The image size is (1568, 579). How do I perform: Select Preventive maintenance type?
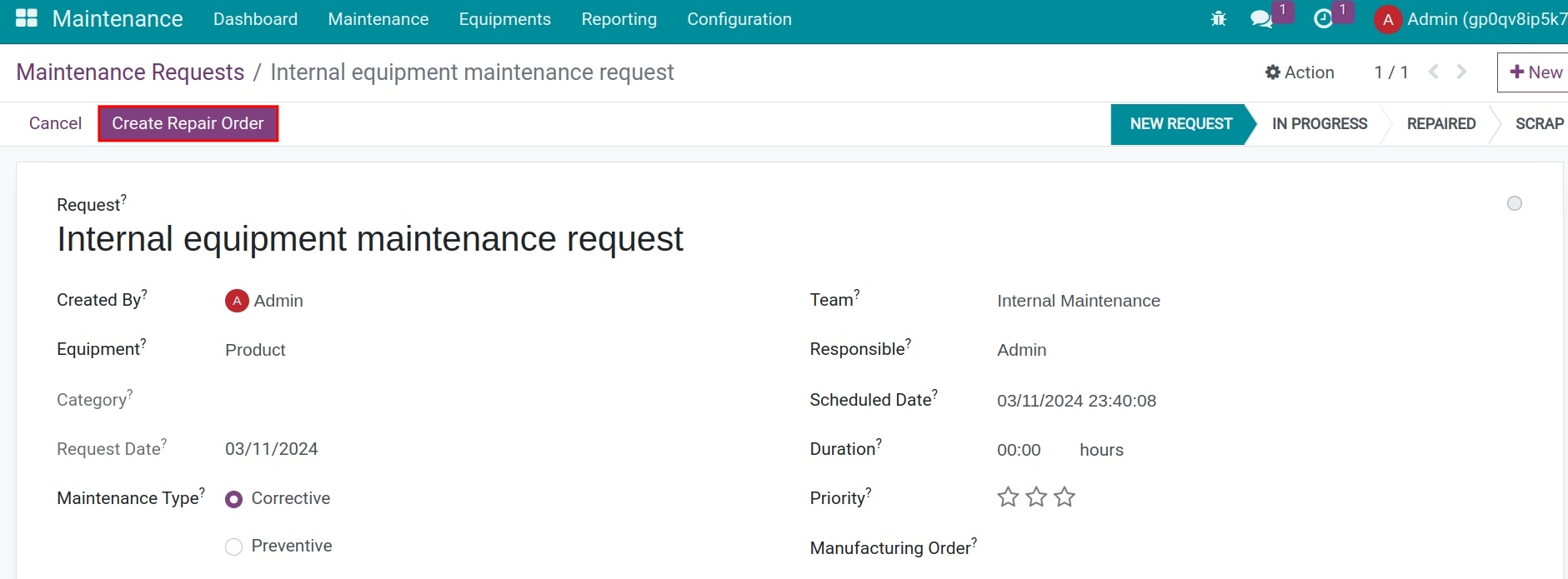[x=234, y=547]
